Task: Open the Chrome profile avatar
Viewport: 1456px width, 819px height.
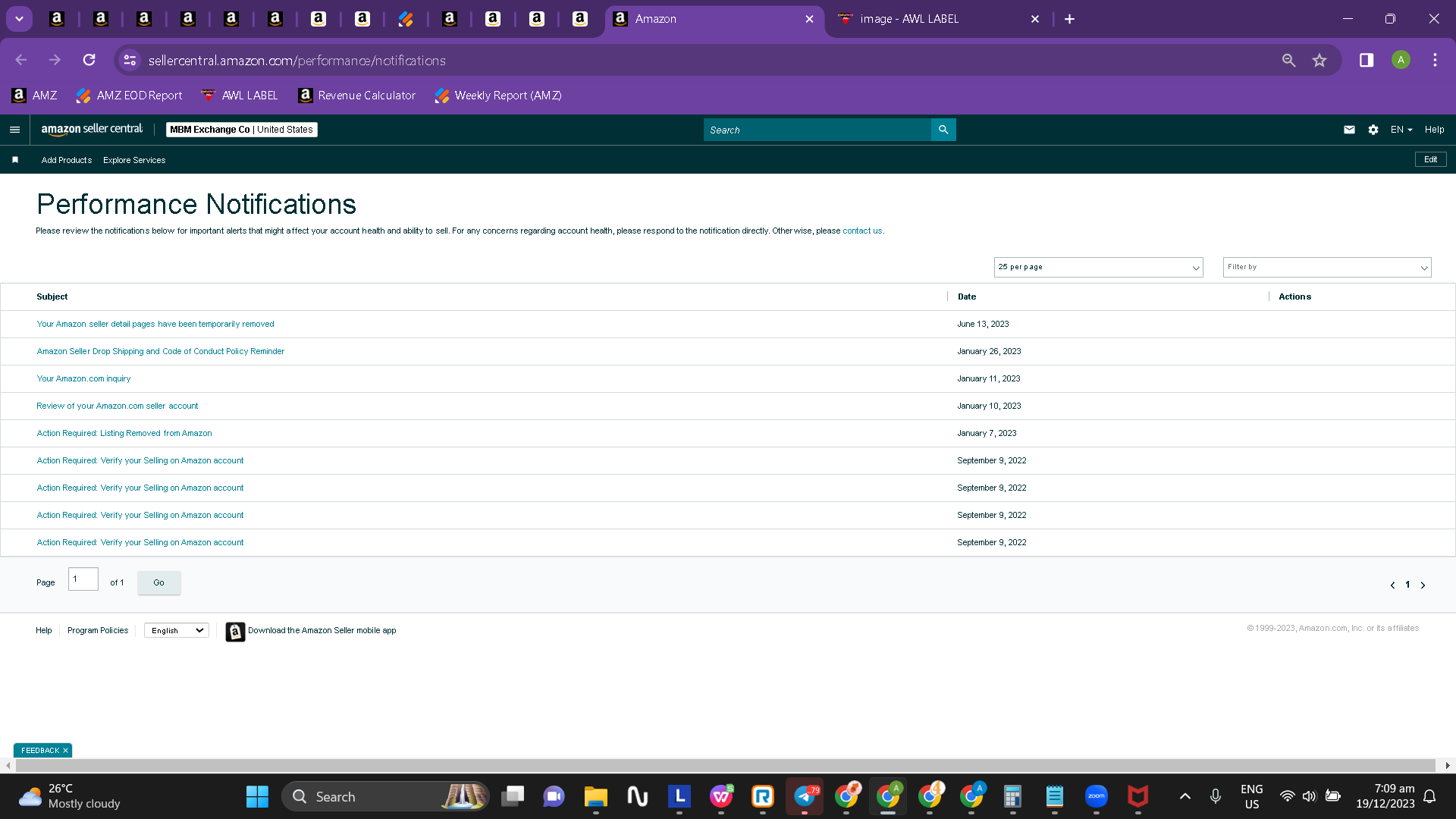Action: tap(1401, 60)
